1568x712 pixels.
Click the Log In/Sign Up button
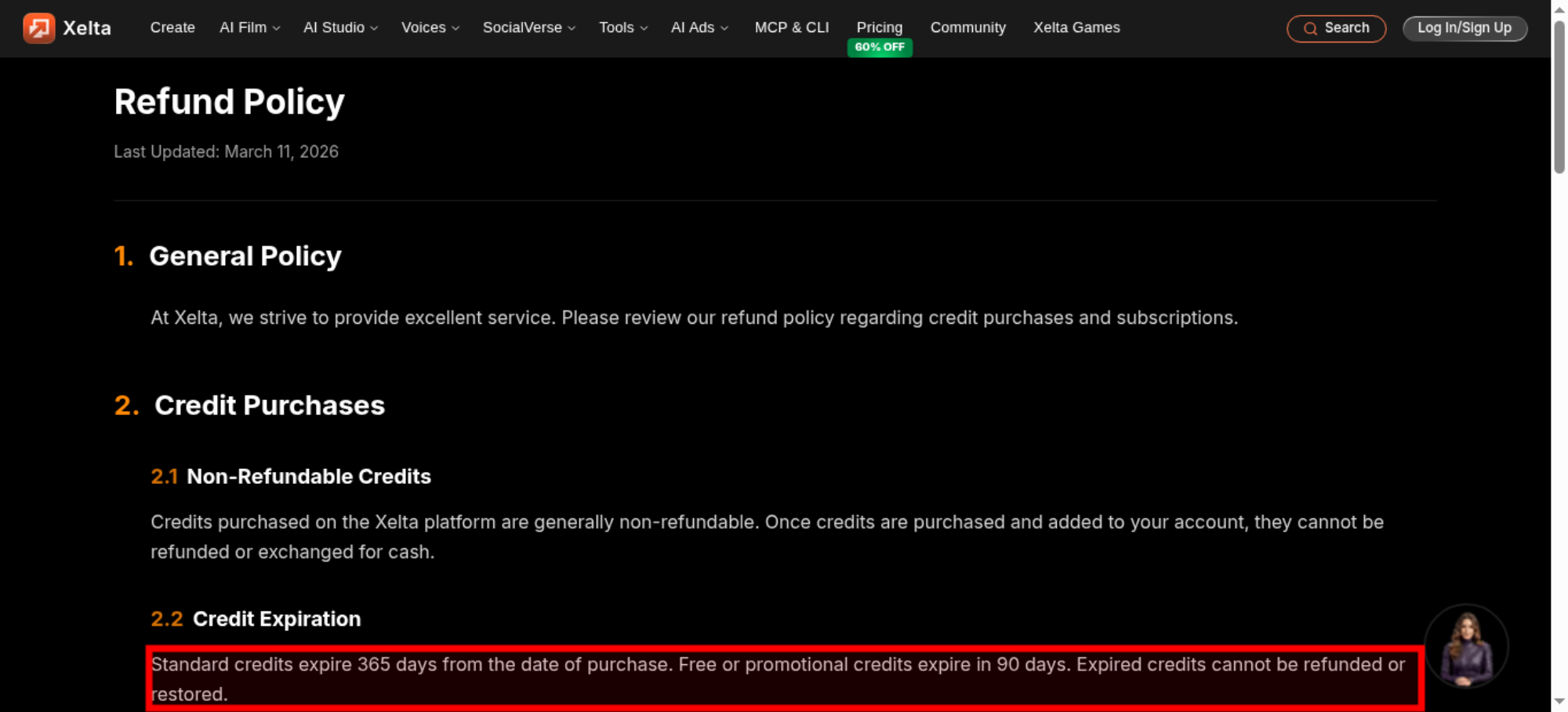click(x=1465, y=28)
